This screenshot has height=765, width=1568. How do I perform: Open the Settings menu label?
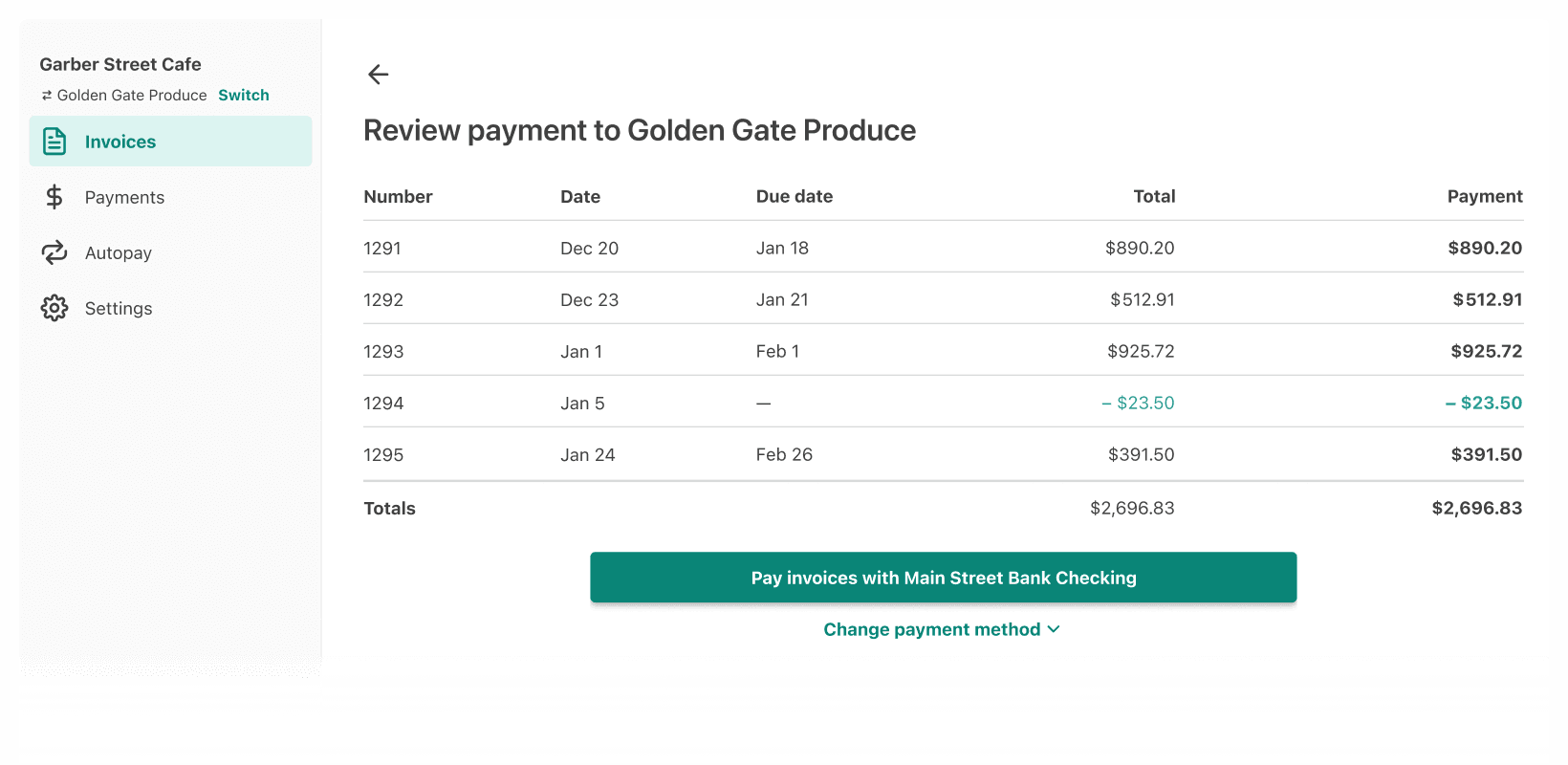coord(119,308)
